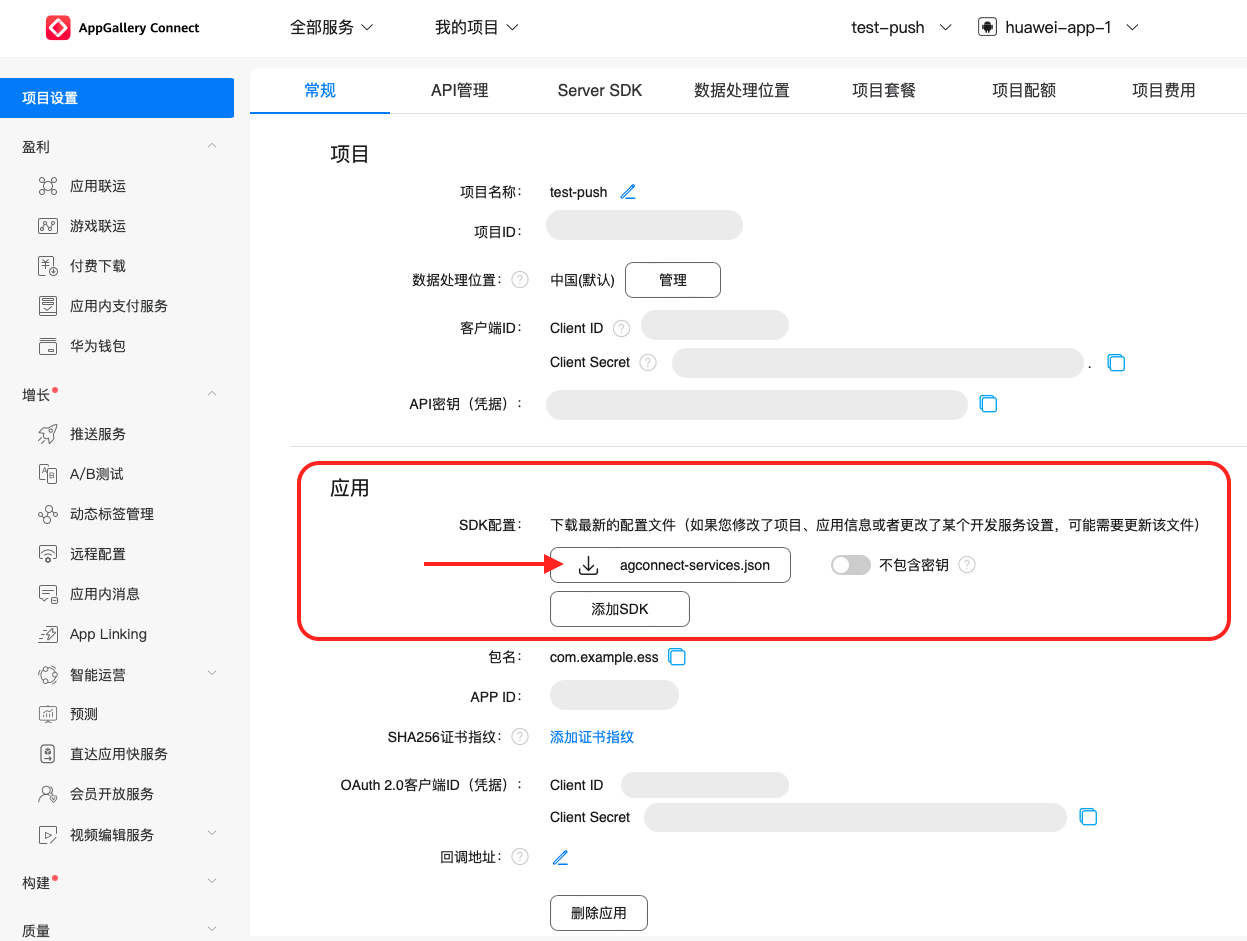Image resolution: width=1247 pixels, height=941 pixels.
Task: Toggle the 不包含密钥 switch
Action: (x=850, y=565)
